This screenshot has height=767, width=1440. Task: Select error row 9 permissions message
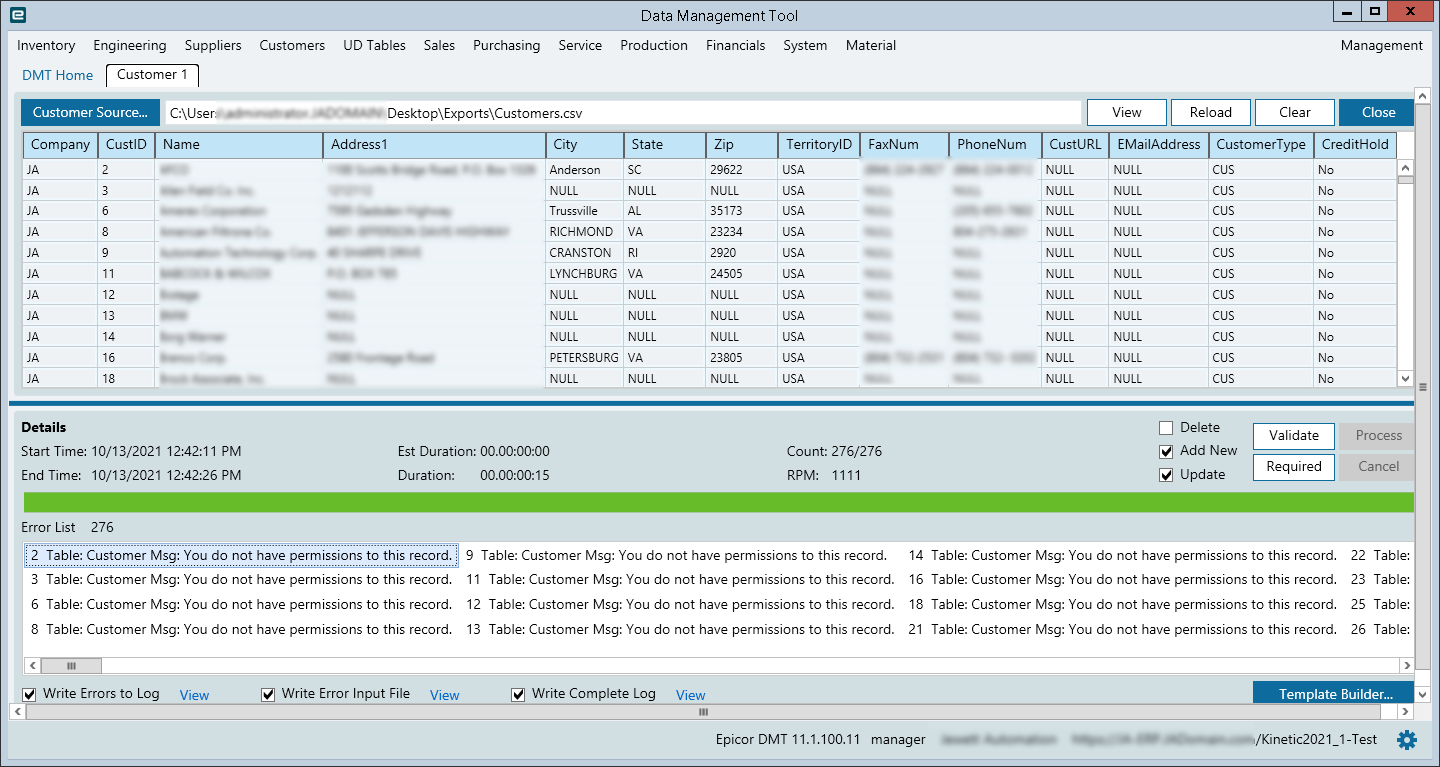pyautogui.click(x=677, y=555)
